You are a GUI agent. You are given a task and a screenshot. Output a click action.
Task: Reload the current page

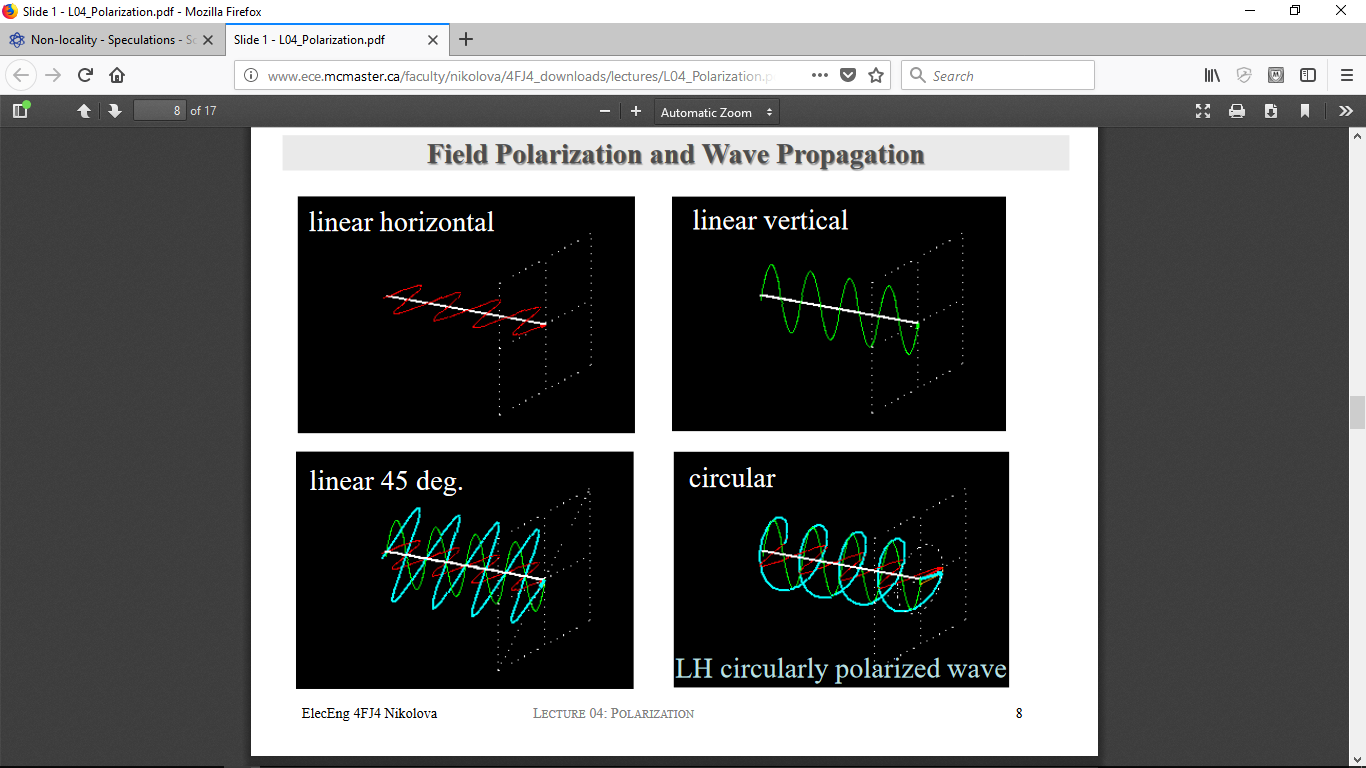(x=85, y=75)
